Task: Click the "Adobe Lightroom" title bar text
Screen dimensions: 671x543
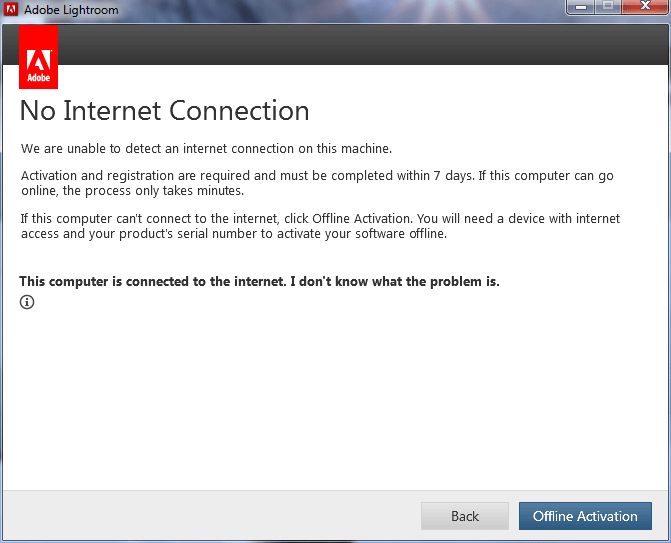Action: pos(71,9)
